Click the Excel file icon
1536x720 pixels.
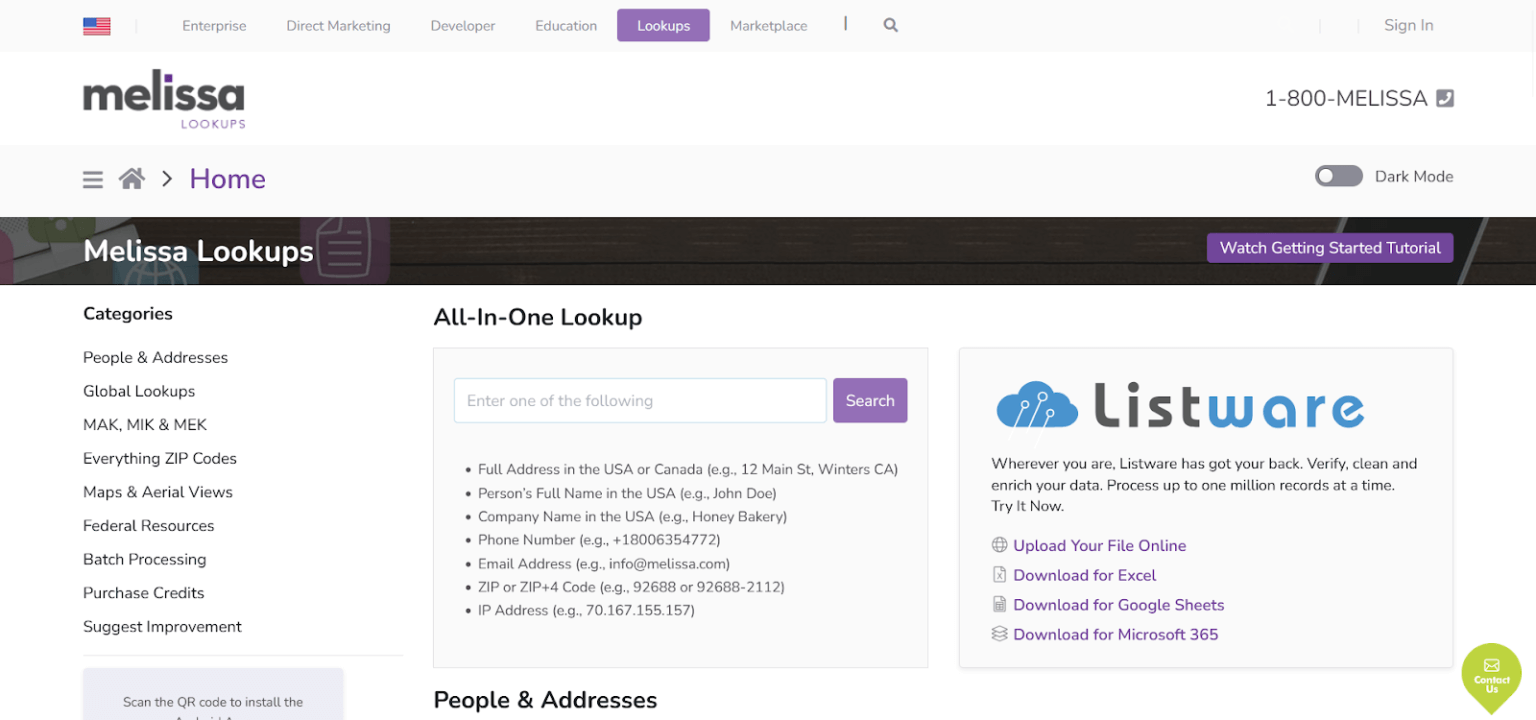pos(999,575)
